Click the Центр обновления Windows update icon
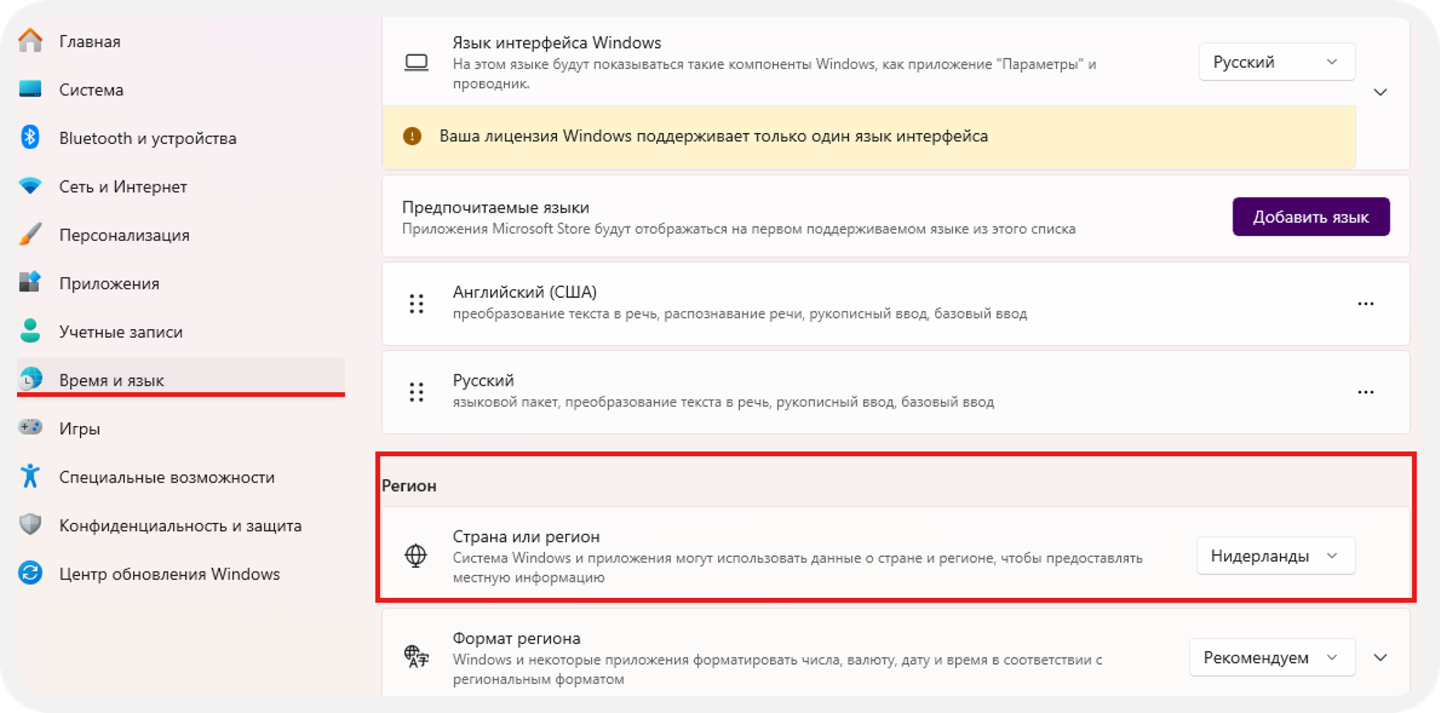 click(30, 573)
